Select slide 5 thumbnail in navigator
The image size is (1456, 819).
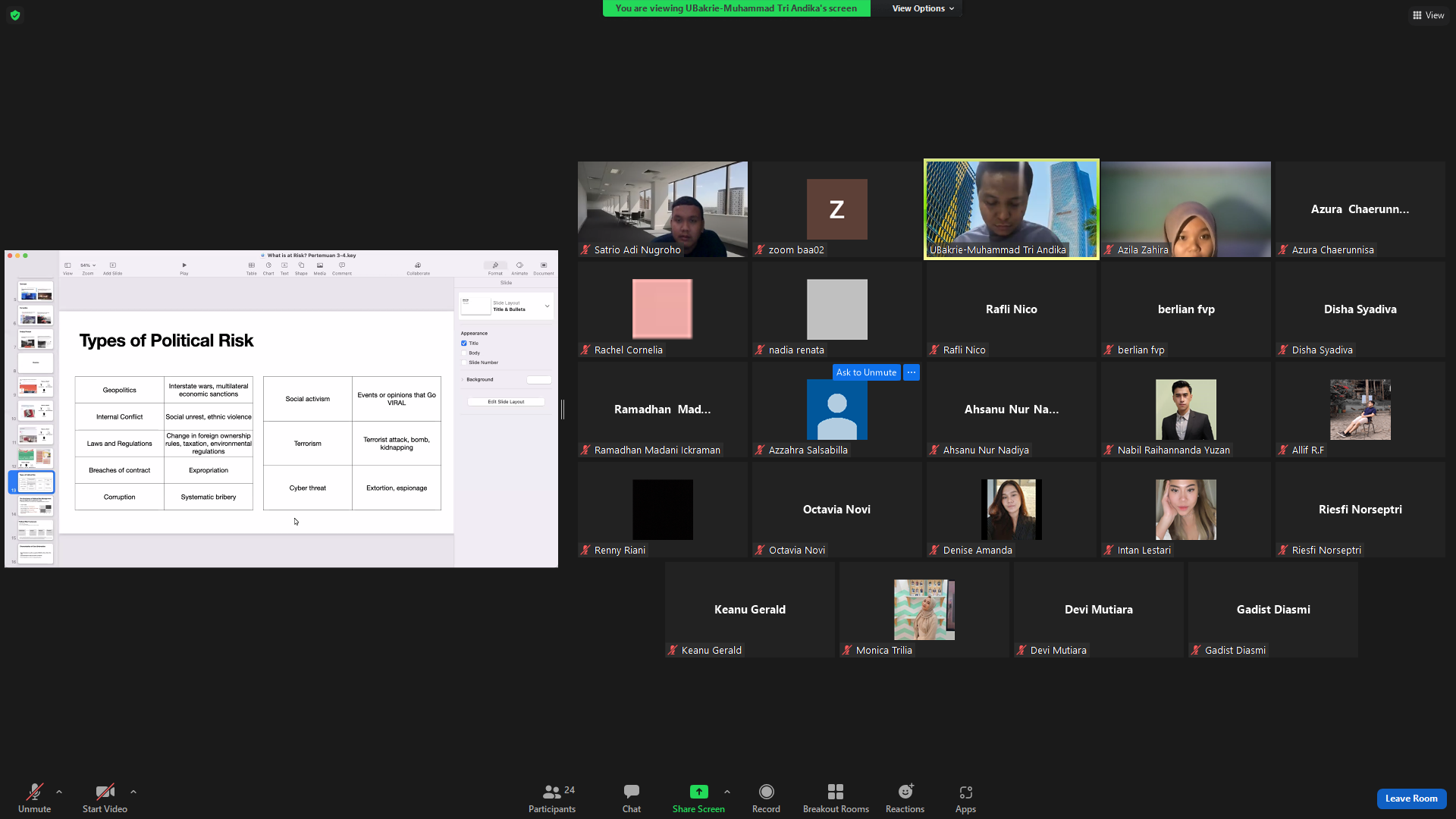tap(36, 292)
